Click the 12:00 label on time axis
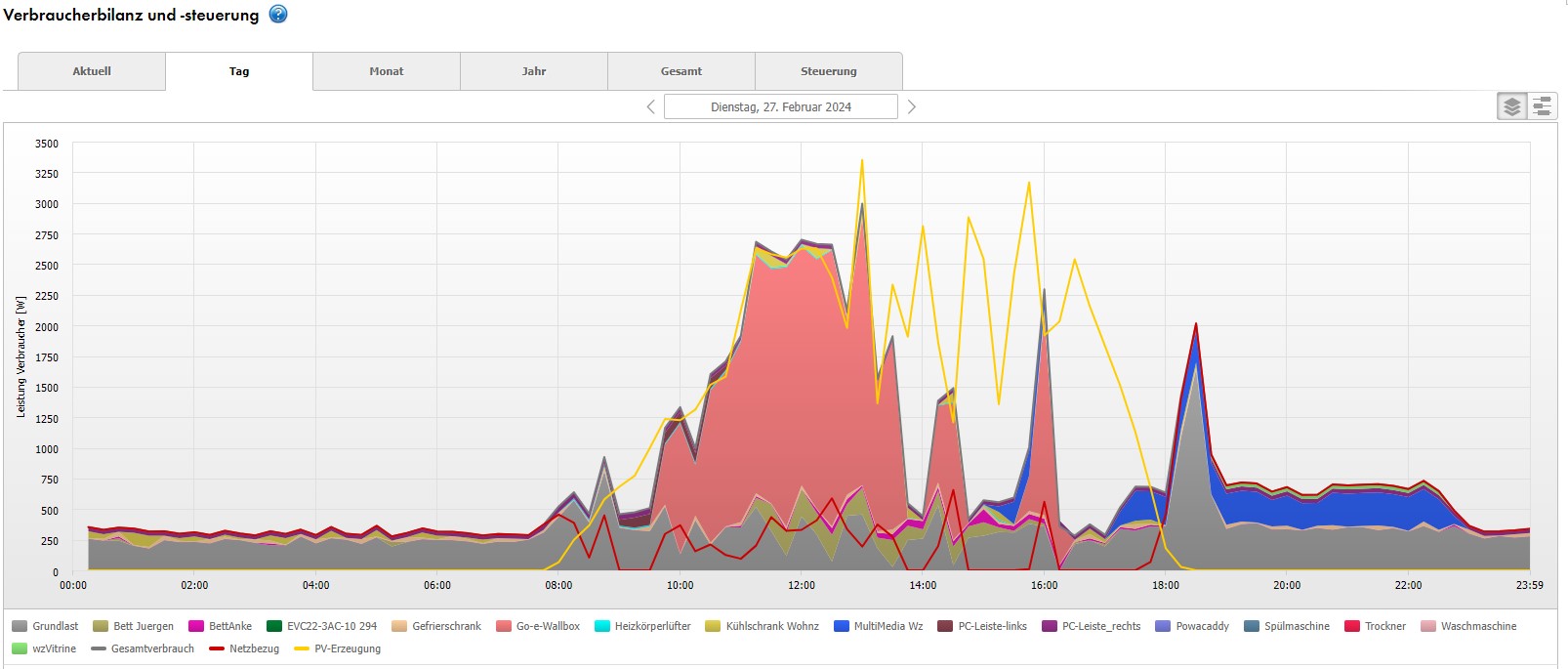 (x=802, y=585)
